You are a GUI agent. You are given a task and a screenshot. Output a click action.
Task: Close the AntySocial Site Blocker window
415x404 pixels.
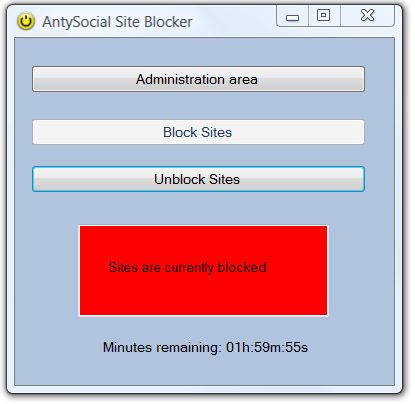(x=367, y=16)
